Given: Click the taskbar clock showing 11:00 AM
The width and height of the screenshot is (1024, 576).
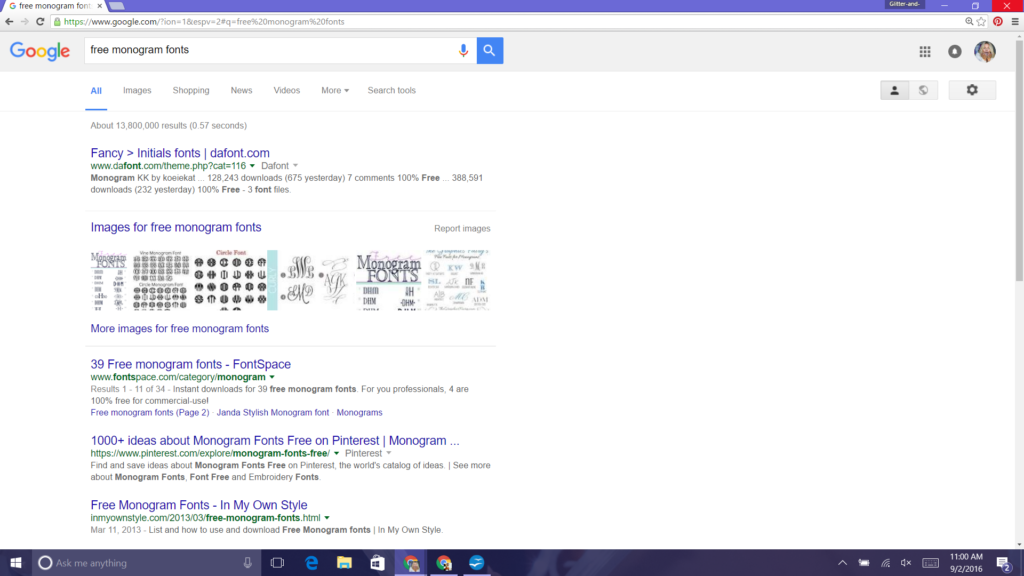Looking at the screenshot, I should (x=967, y=563).
